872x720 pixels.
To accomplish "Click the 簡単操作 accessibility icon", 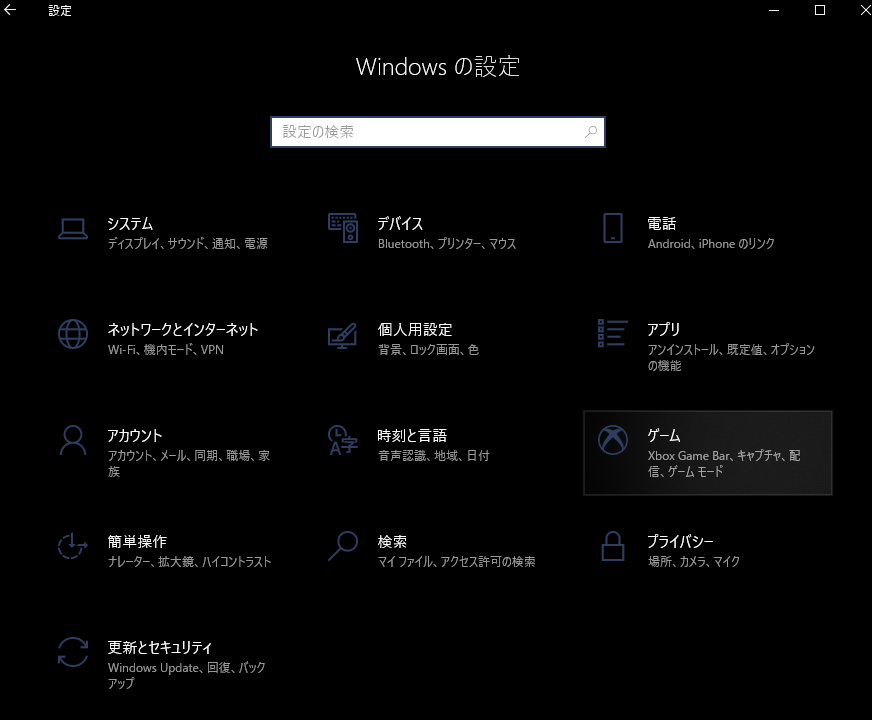I will [x=73, y=546].
